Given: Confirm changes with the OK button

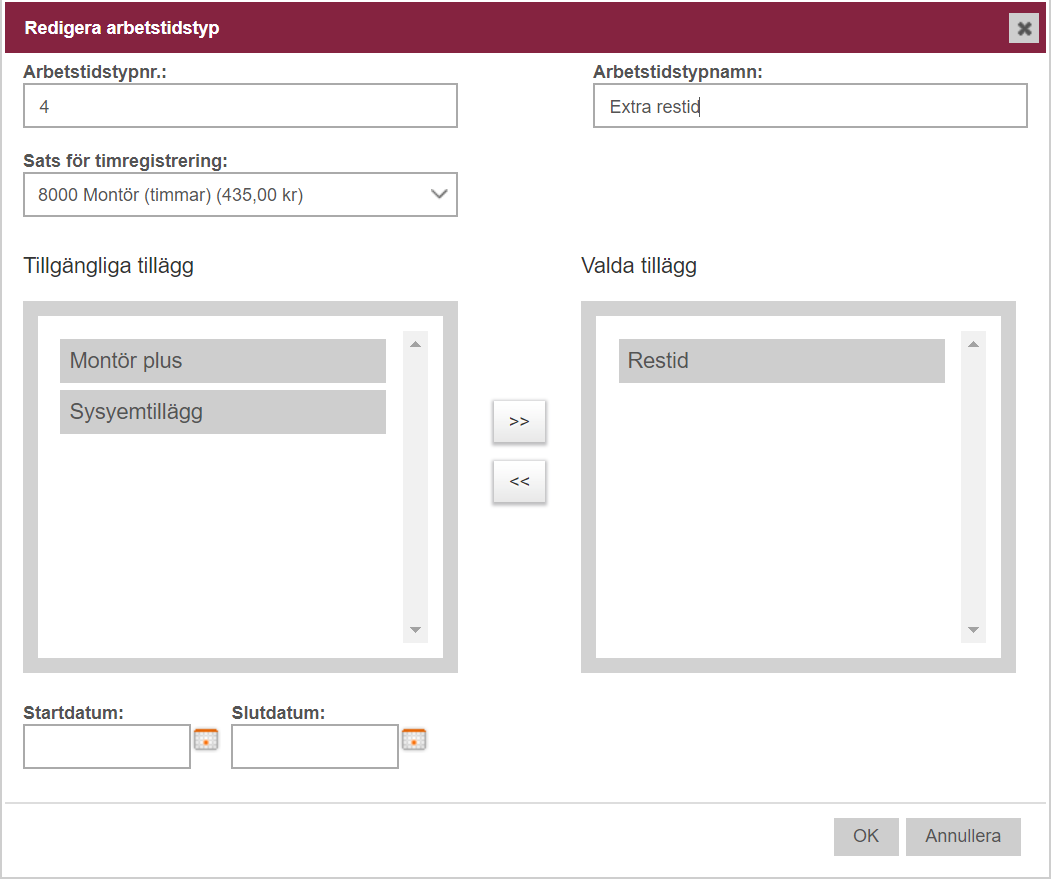Looking at the screenshot, I should pyautogui.click(x=866, y=837).
